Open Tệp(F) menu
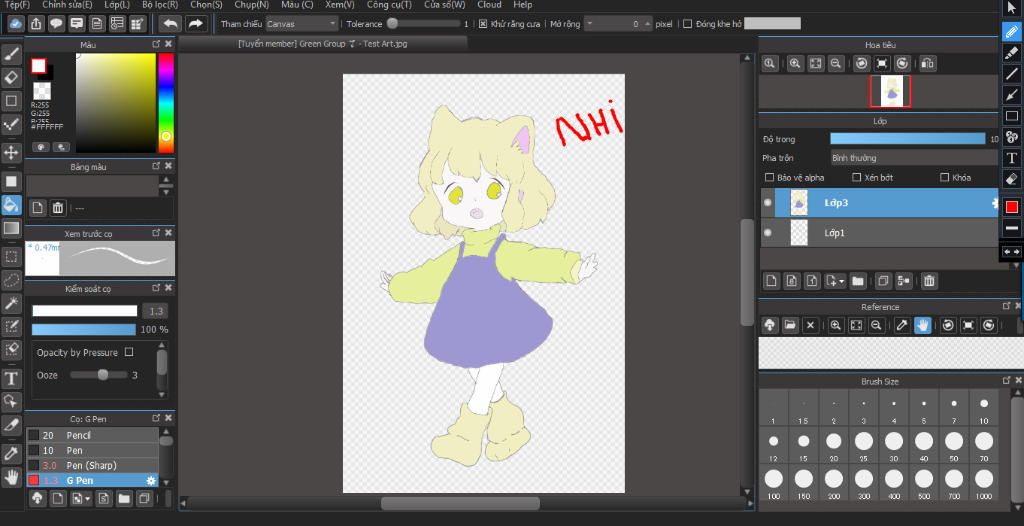Image resolution: width=1024 pixels, height=526 pixels. click(17, 5)
